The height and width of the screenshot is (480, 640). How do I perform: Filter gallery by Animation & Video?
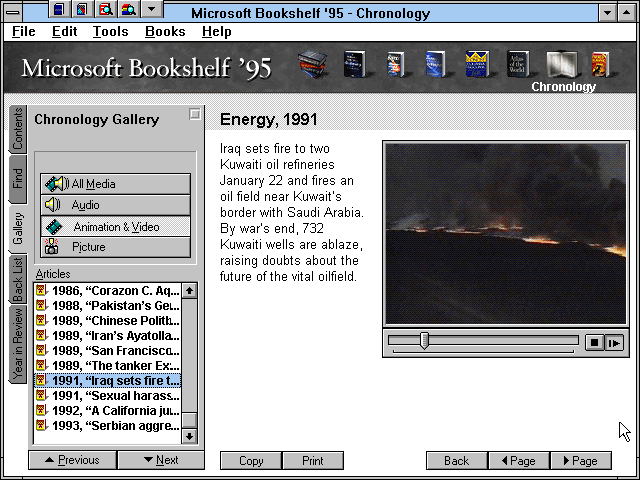pos(116,227)
